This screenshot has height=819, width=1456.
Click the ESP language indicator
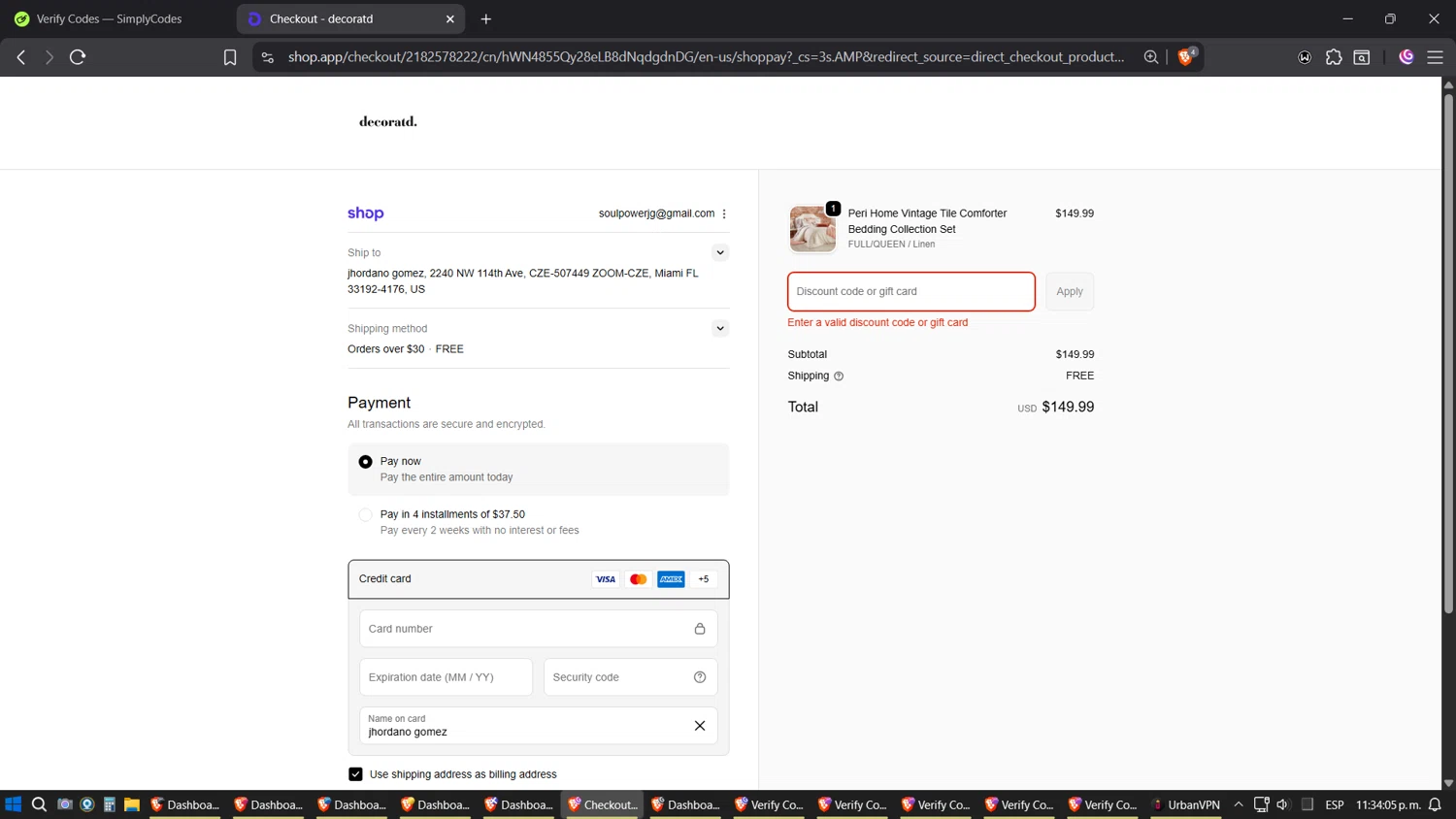click(1335, 804)
